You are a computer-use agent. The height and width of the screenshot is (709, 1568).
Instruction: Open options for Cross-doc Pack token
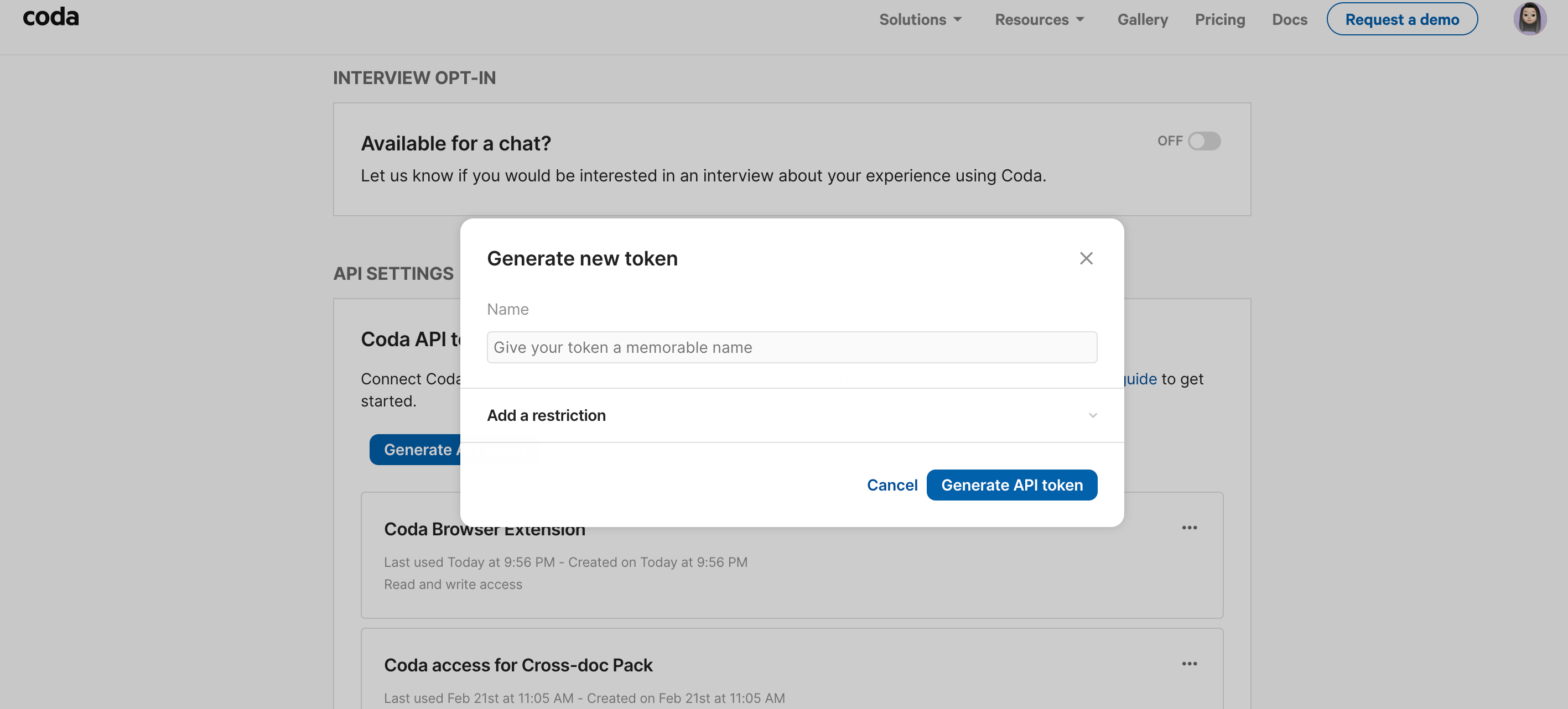click(x=1189, y=663)
